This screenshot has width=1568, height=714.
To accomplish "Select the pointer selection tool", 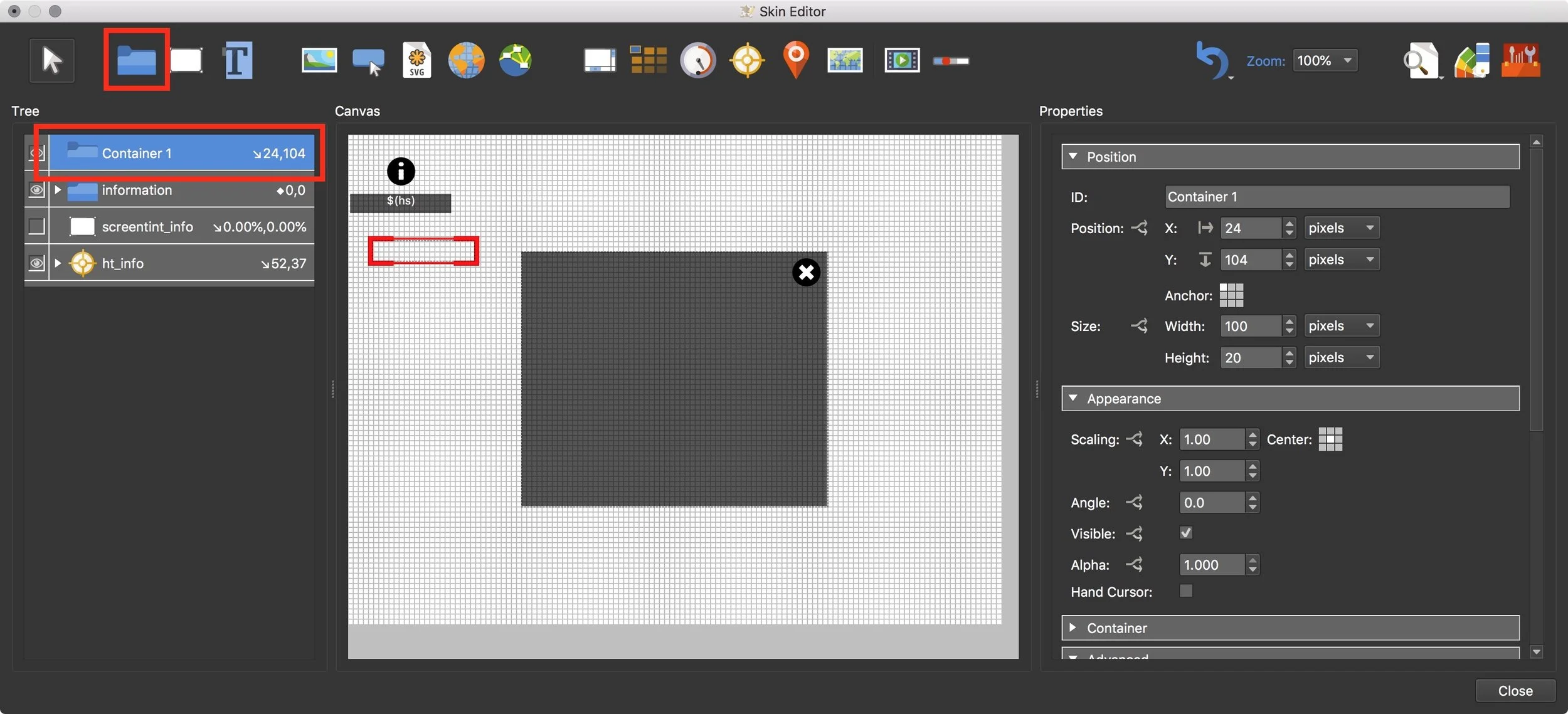I will [x=51, y=61].
